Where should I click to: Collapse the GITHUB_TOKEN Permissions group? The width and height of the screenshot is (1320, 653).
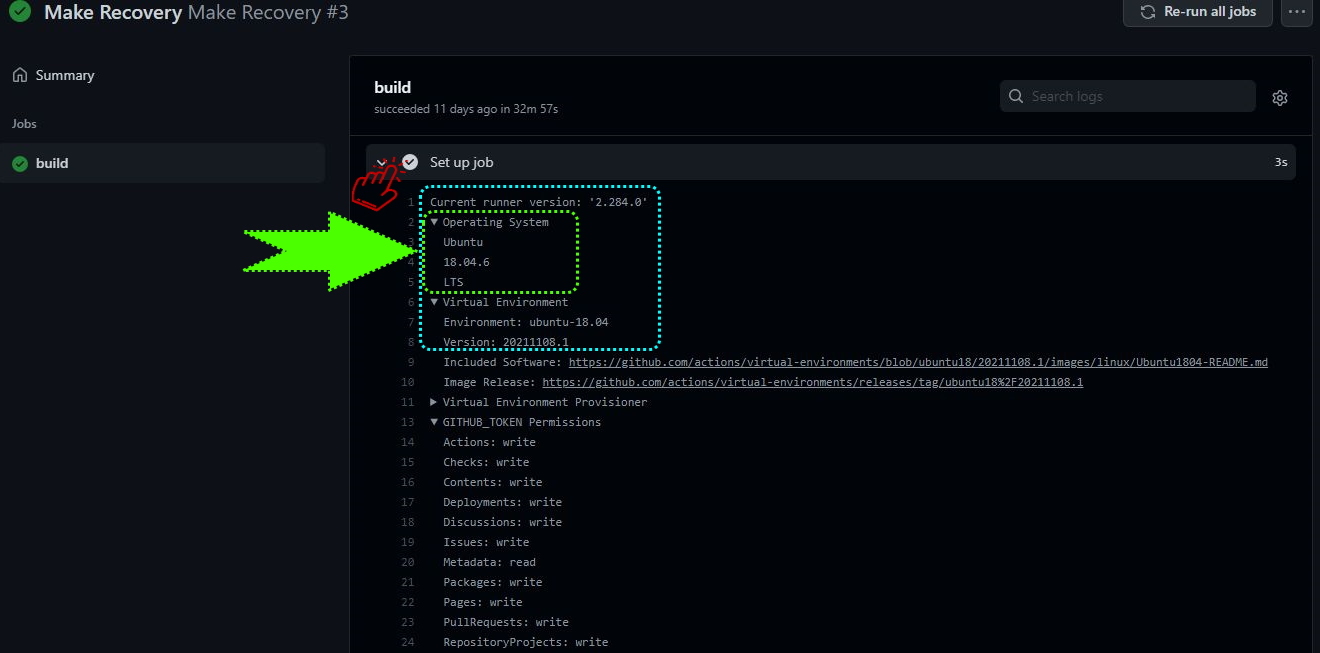pyautogui.click(x=434, y=422)
